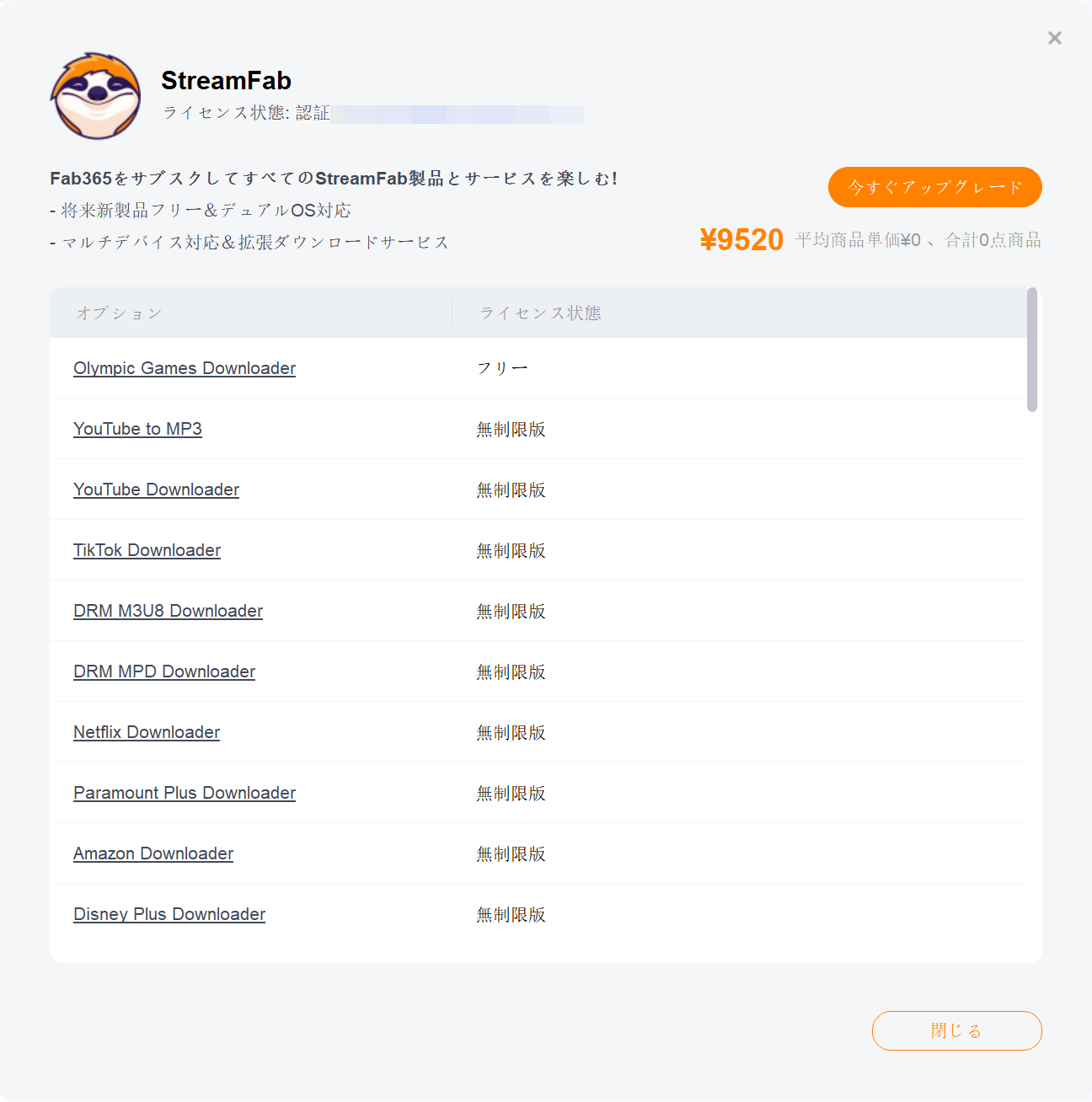Open the TikTok Downloader link
Image resolution: width=1092 pixels, height=1102 pixels.
(x=147, y=550)
